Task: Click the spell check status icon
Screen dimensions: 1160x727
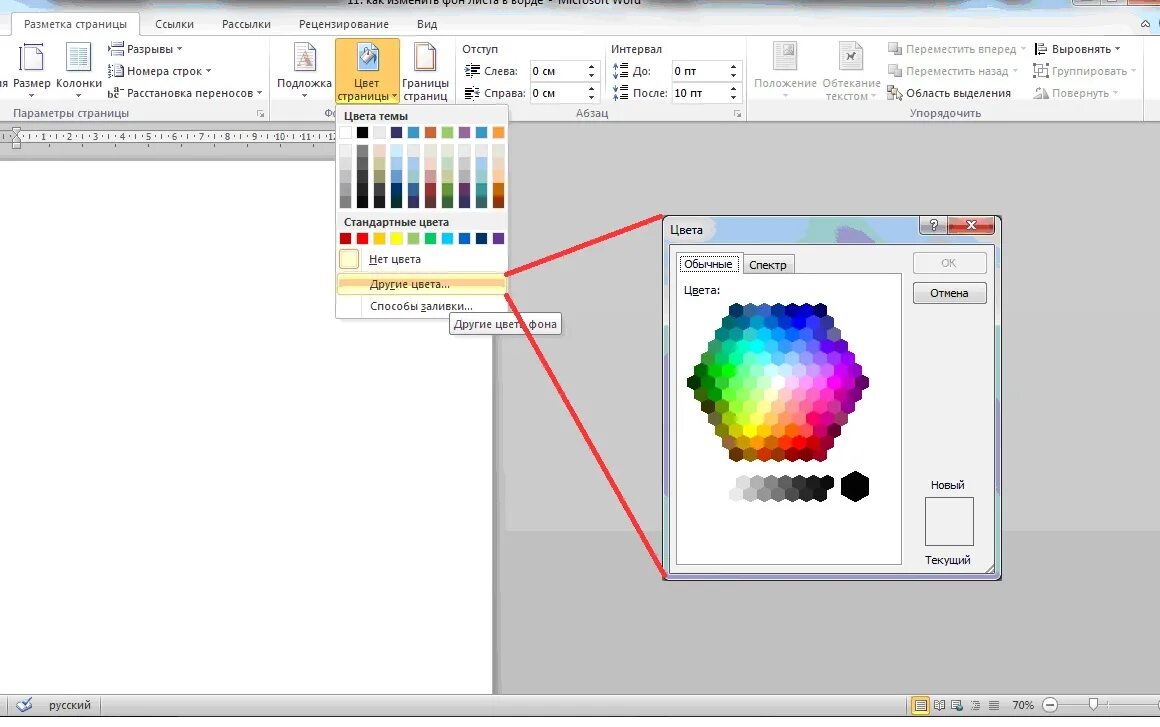Action: pos(24,705)
